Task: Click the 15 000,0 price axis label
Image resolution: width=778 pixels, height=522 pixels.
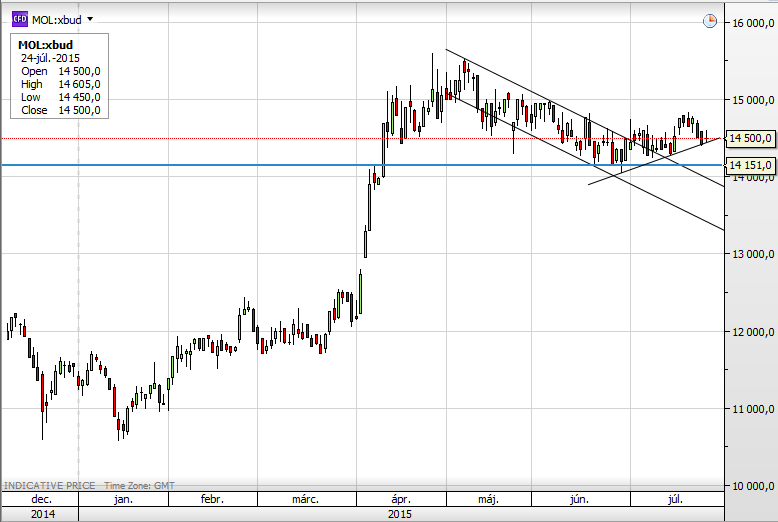Action: coord(753,100)
